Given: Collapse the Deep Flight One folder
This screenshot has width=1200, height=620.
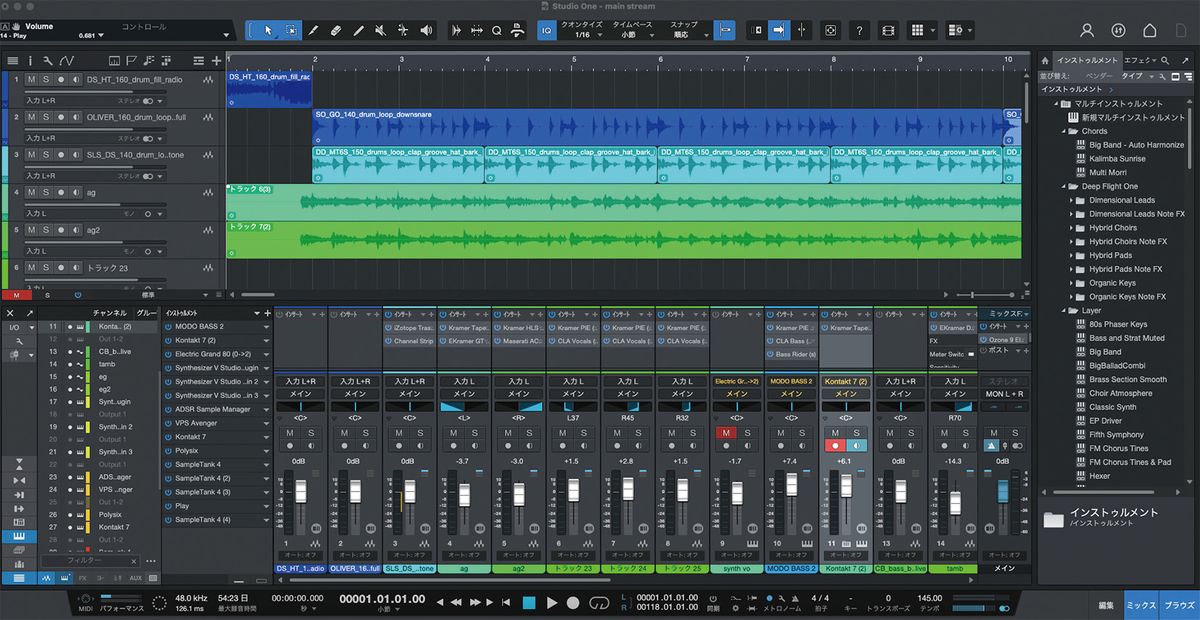Looking at the screenshot, I should pyautogui.click(x=1065, y=186).
